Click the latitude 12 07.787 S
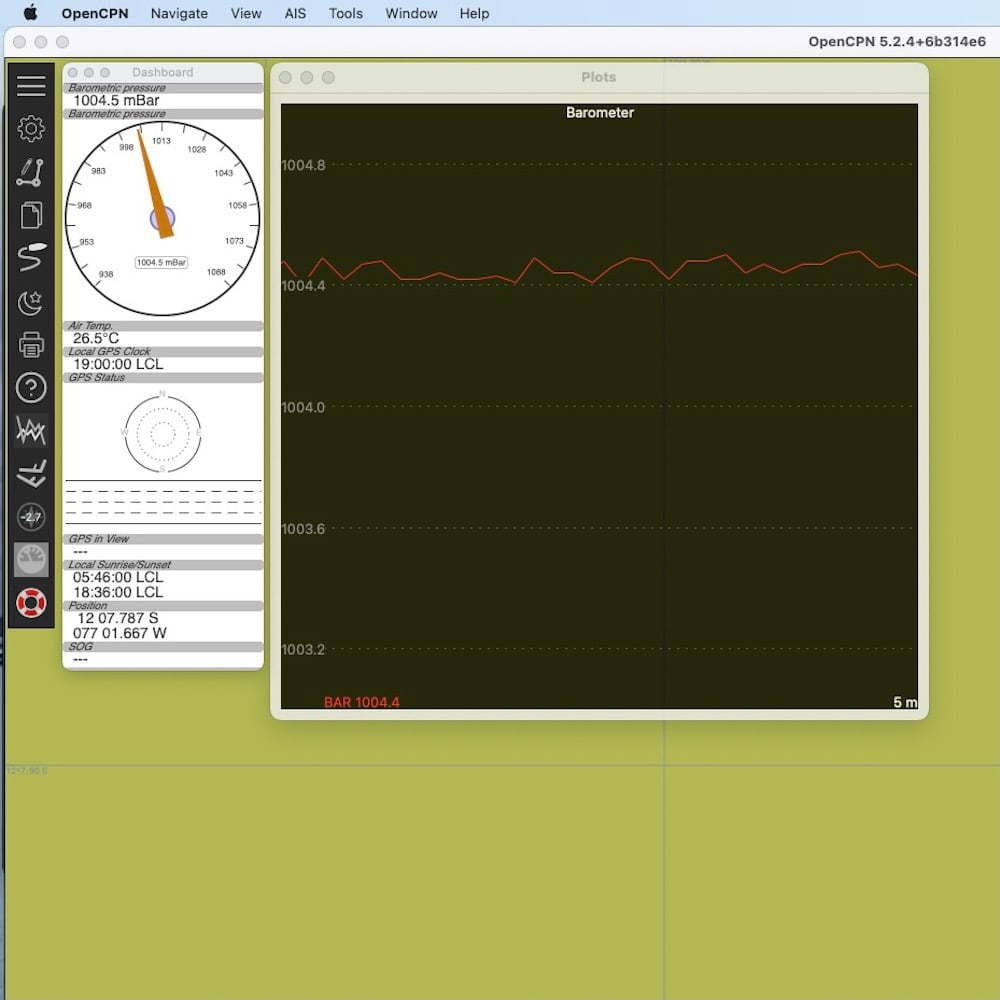The width and height of the screenshot is (1000, 1000). coord(117,618)
